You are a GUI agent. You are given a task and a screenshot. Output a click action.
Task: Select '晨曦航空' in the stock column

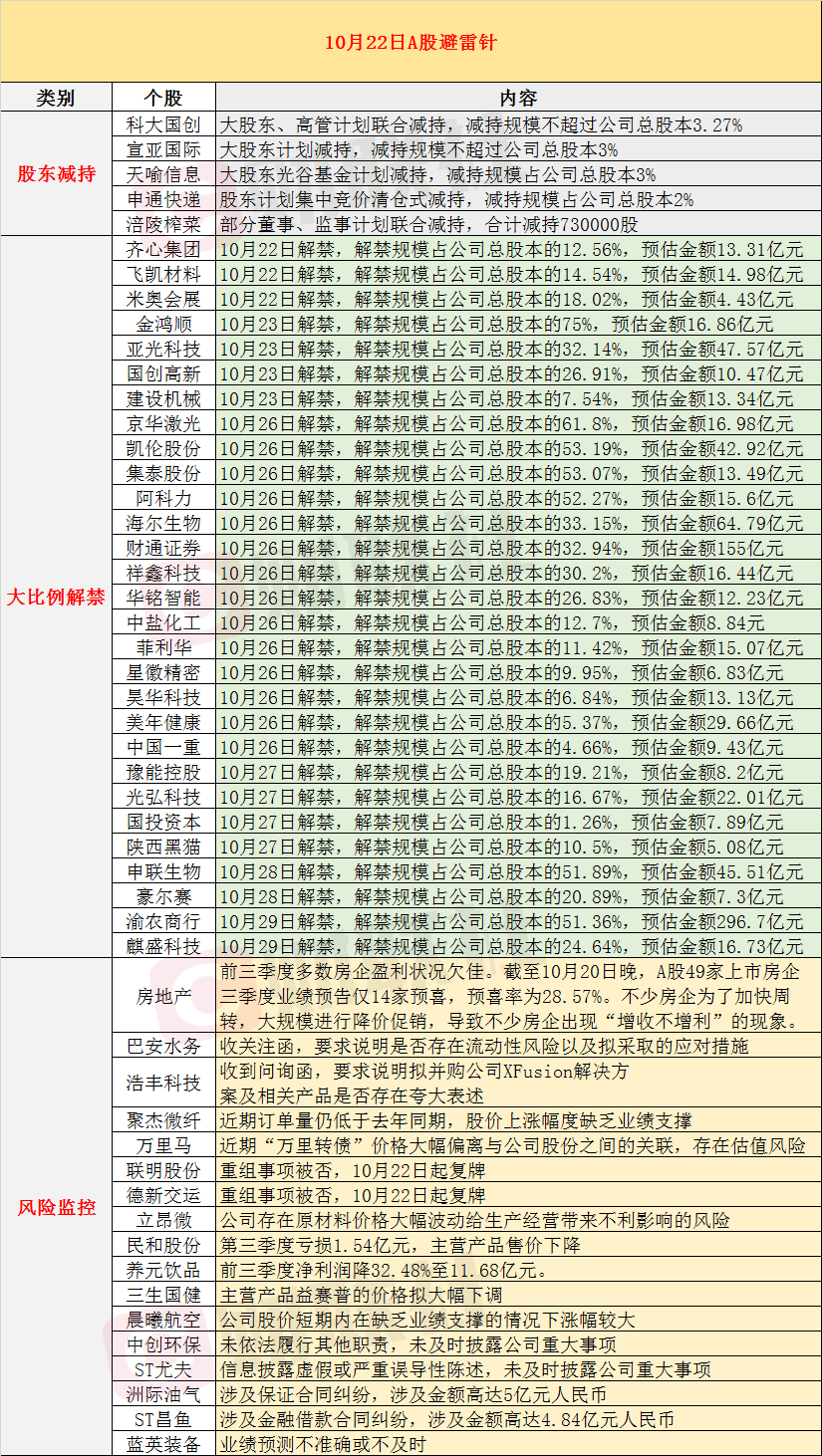coord(163,1320)
